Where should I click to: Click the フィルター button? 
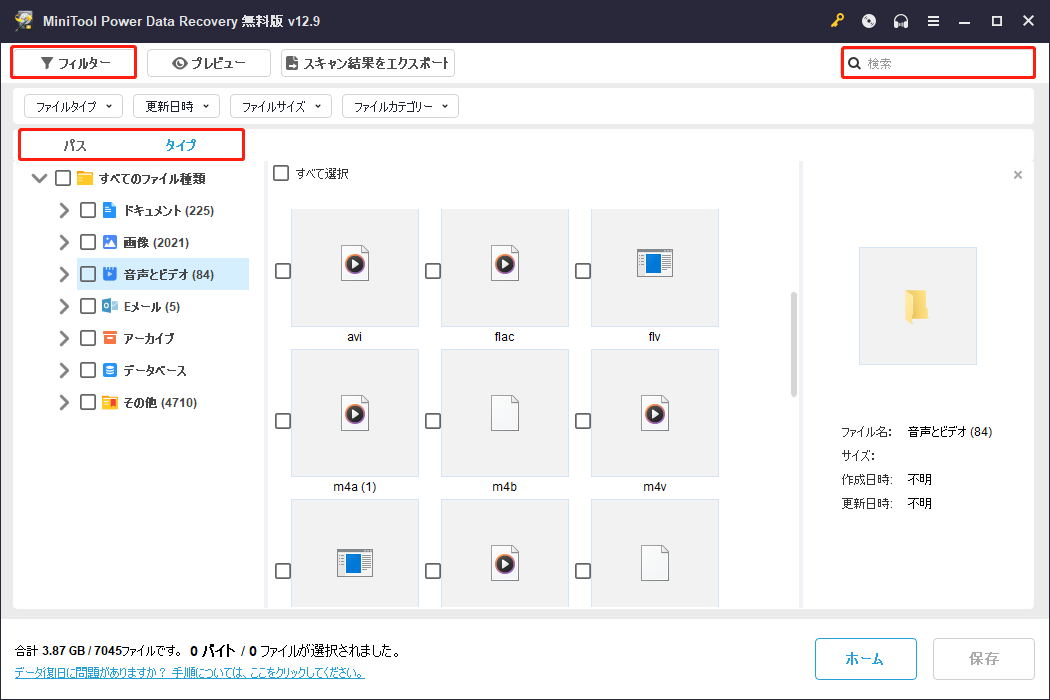74,63
